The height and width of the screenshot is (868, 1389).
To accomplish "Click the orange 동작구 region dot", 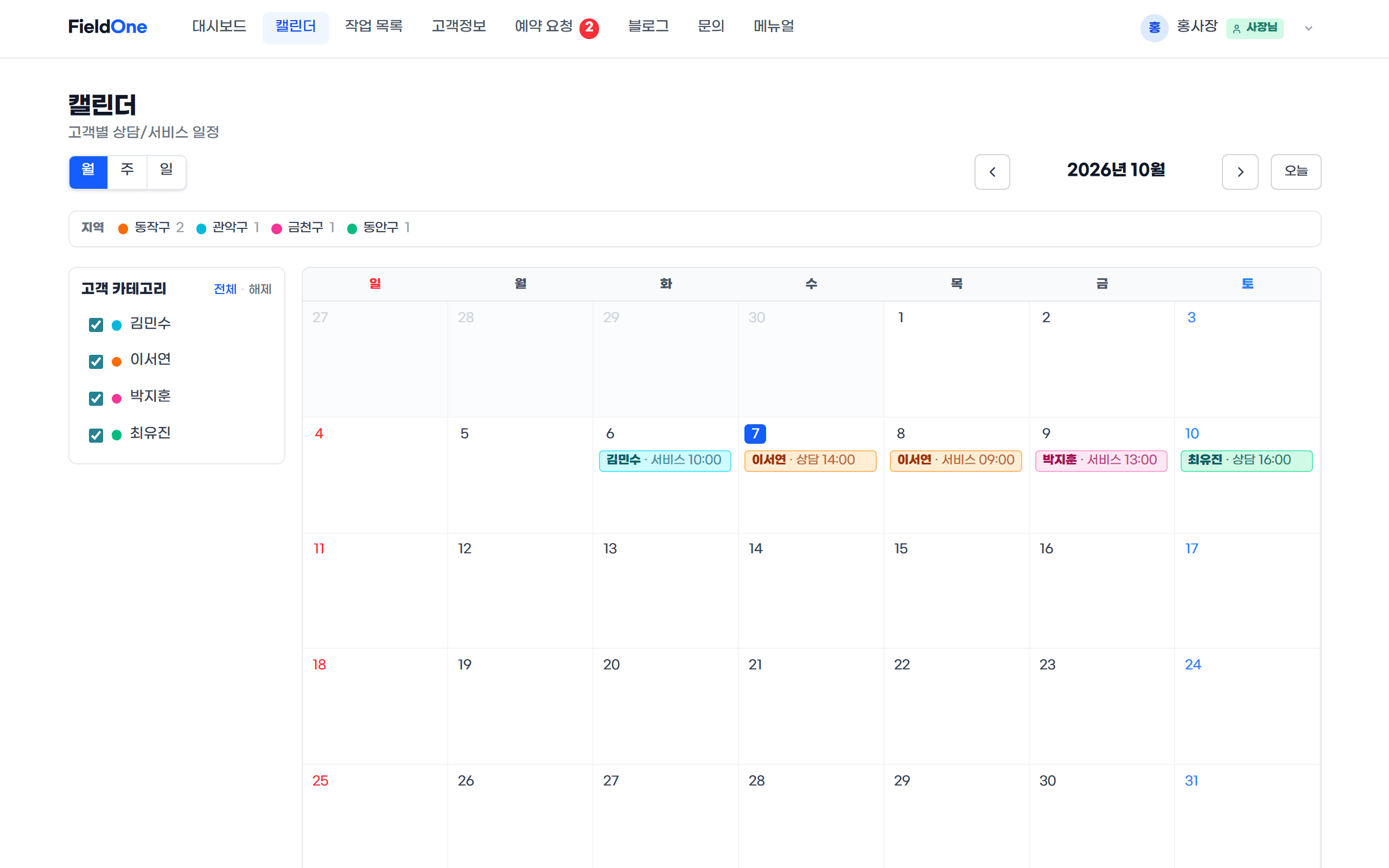I will pos(123,228).
